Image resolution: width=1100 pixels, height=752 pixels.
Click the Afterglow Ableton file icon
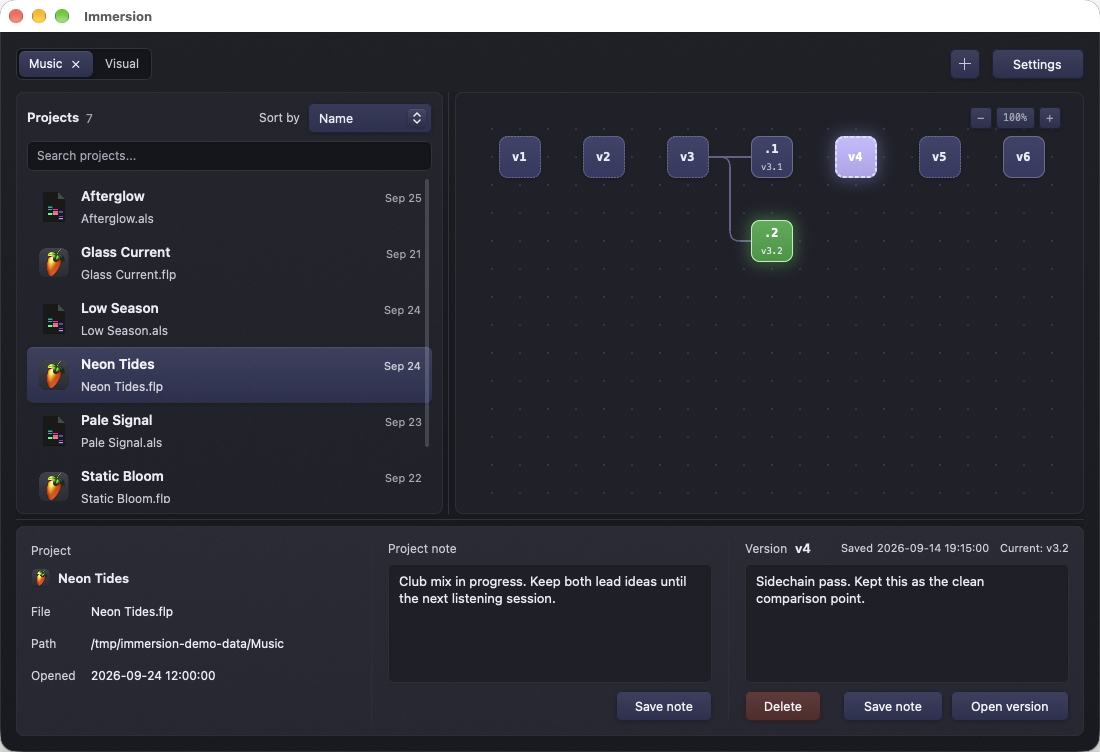(x=54, y=207)
